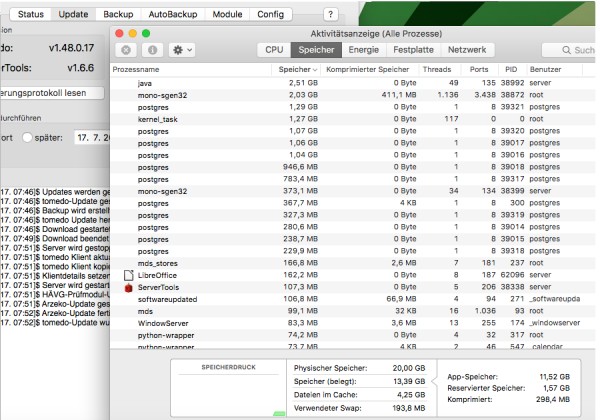Screen dimensions: 600x420
Task: Sort by Ports column header
Action: pyautogui.click(x=479, y=70)
